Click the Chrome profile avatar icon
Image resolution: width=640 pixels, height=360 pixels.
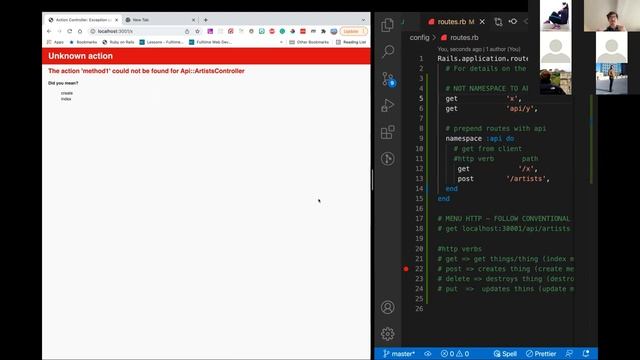click(333, 31)
